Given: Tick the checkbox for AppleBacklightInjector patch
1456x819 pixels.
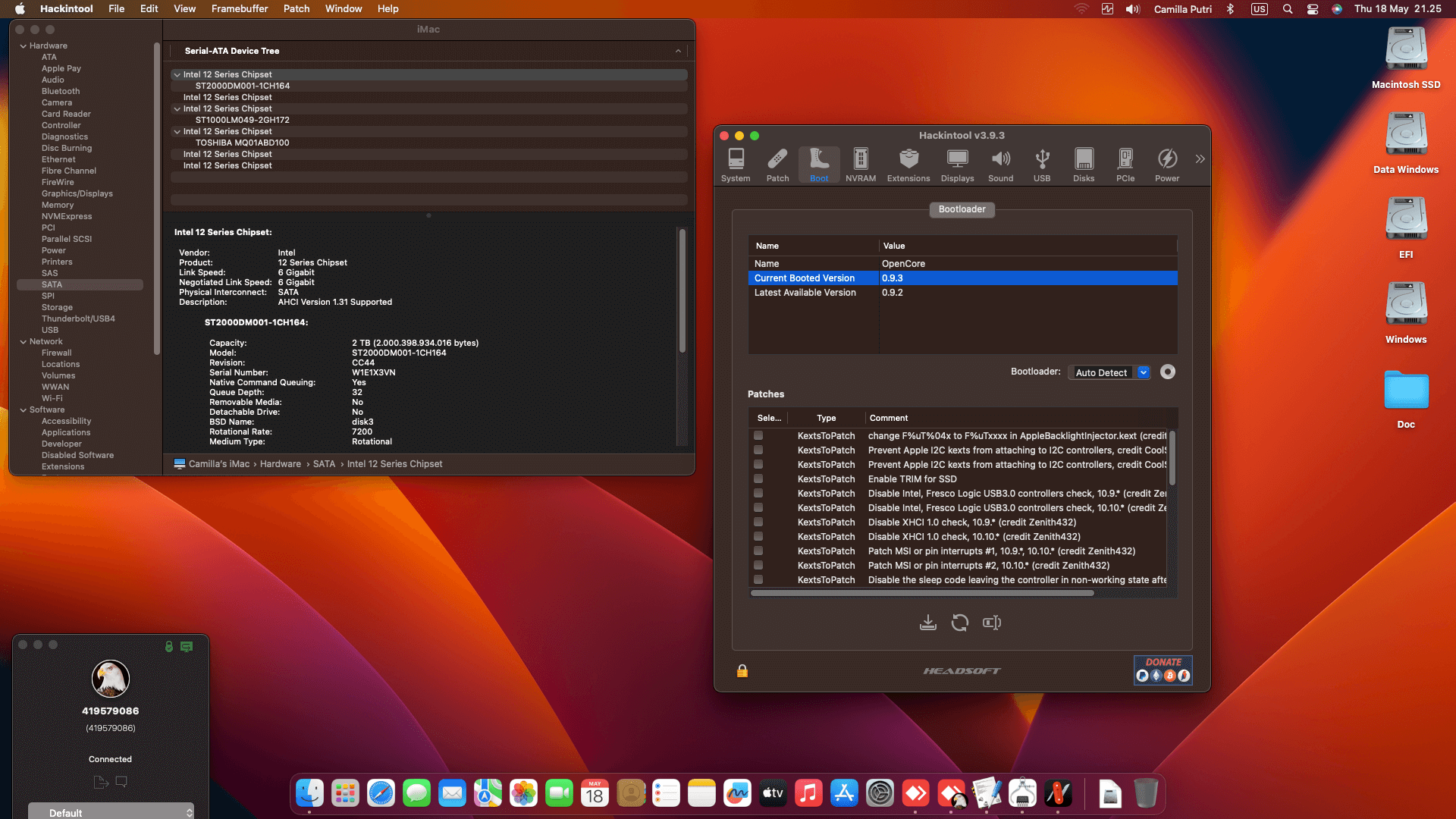Looking at the screenshot, I should pos(758,436).
